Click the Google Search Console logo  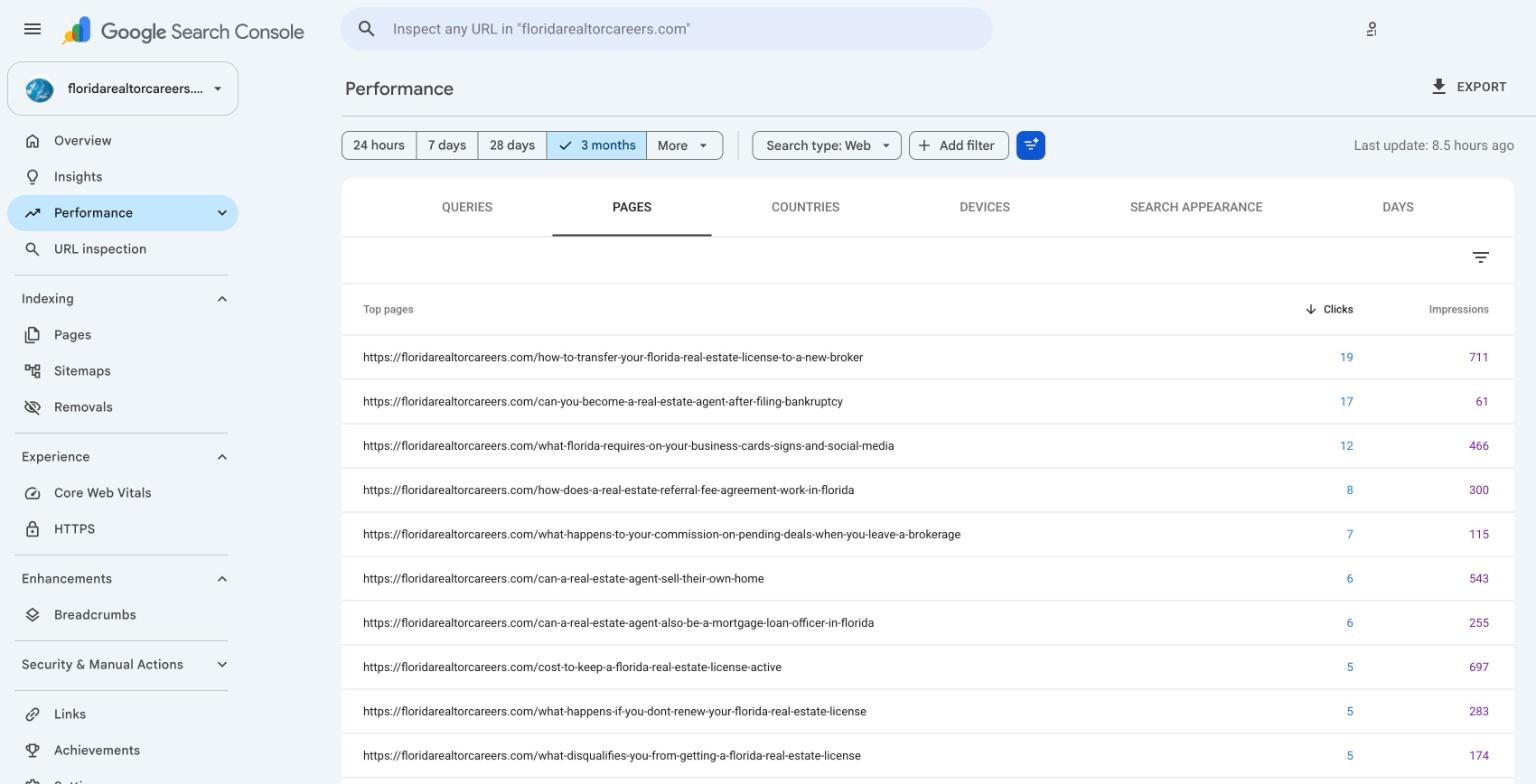[183, 31]
